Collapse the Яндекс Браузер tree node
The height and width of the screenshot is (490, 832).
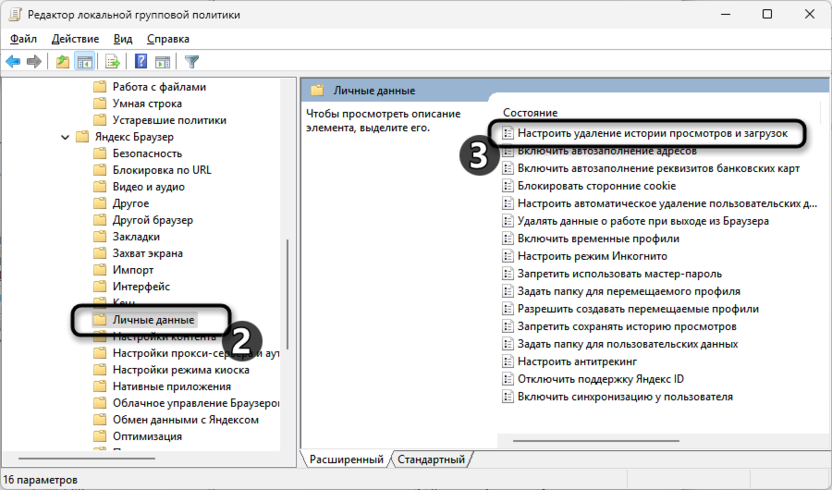65,137
